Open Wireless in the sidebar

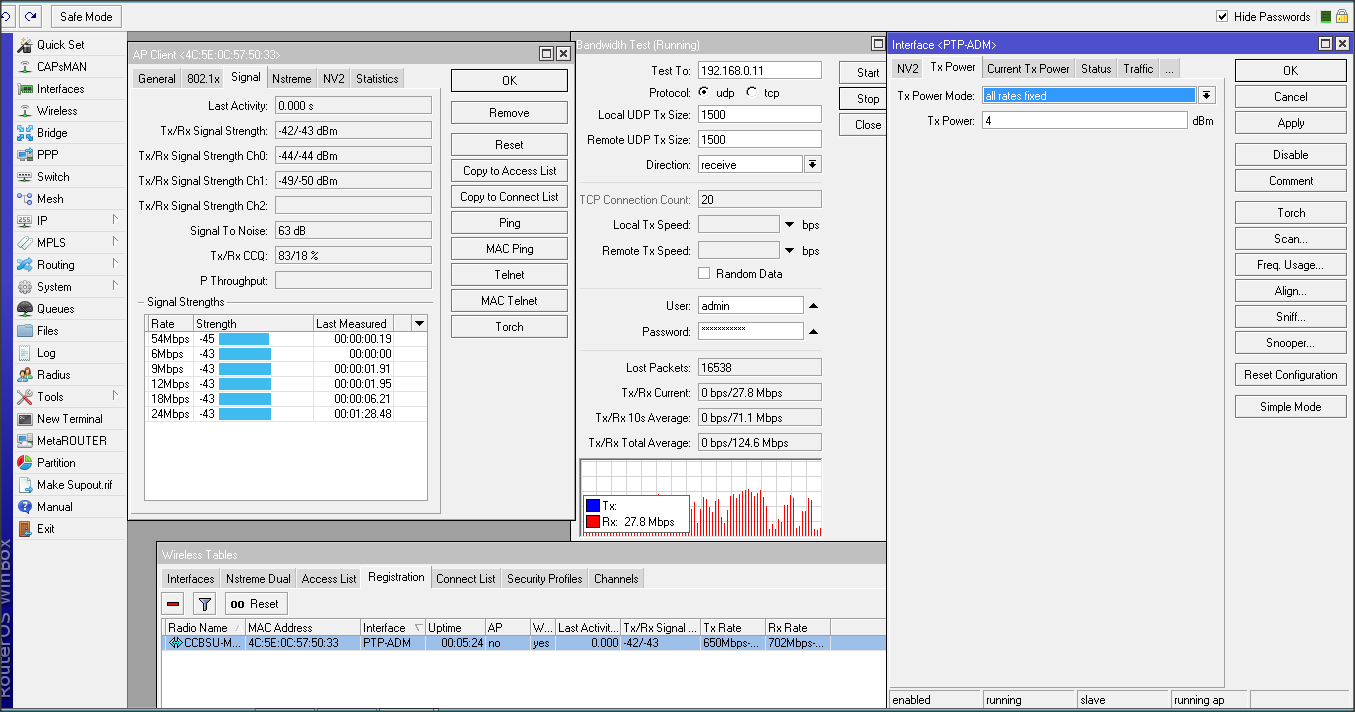(x=56, y=111)
